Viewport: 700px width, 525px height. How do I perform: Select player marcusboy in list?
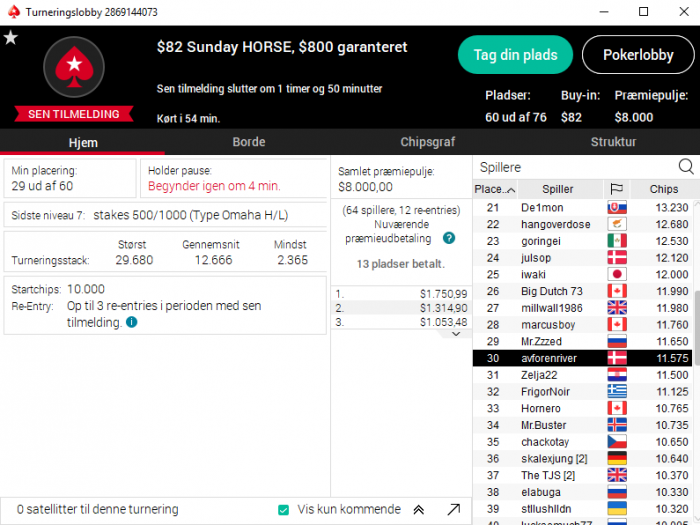pos(548,325)
